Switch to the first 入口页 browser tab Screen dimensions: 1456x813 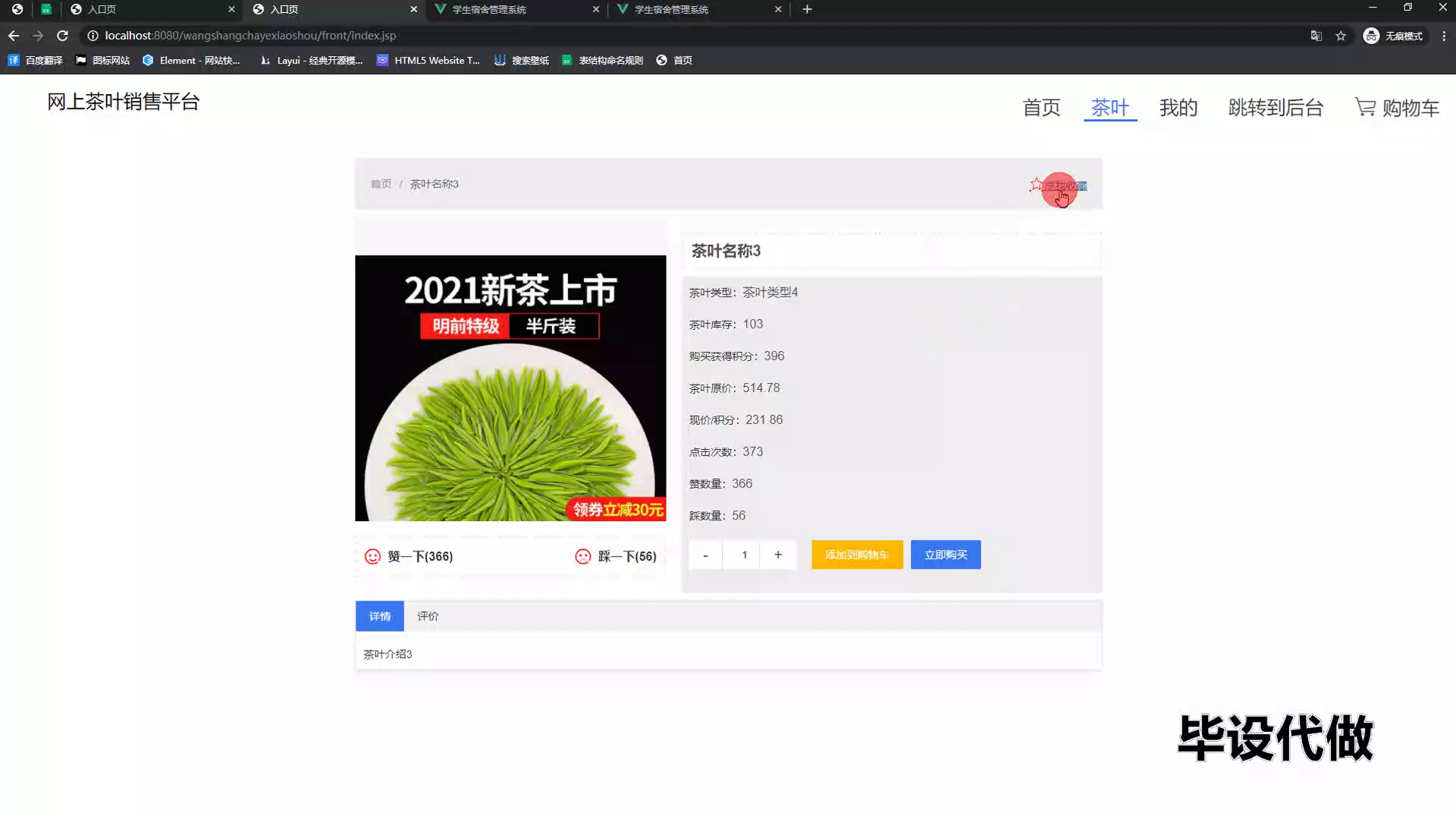click(152, 9)
